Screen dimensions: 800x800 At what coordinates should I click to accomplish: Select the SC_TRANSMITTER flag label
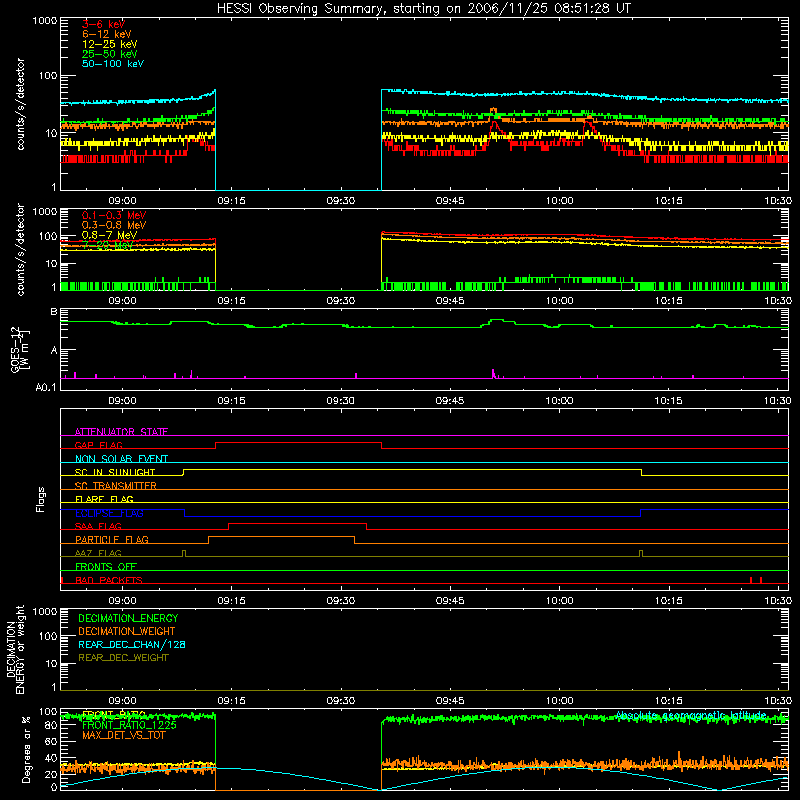click(x=116, y=486)
